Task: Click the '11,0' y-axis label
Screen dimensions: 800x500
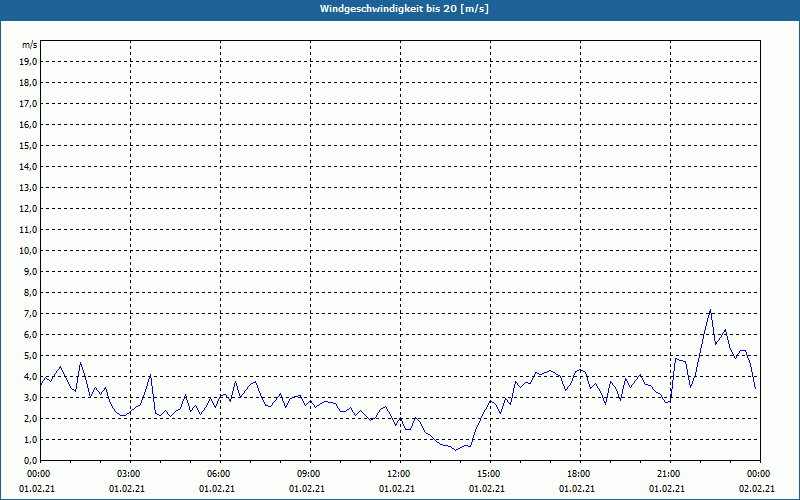Action: point(29,230)
